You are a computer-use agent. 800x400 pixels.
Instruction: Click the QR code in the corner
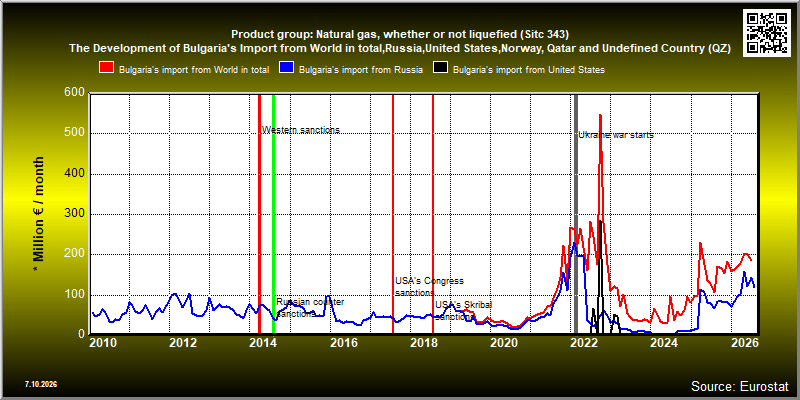point(768,32)
